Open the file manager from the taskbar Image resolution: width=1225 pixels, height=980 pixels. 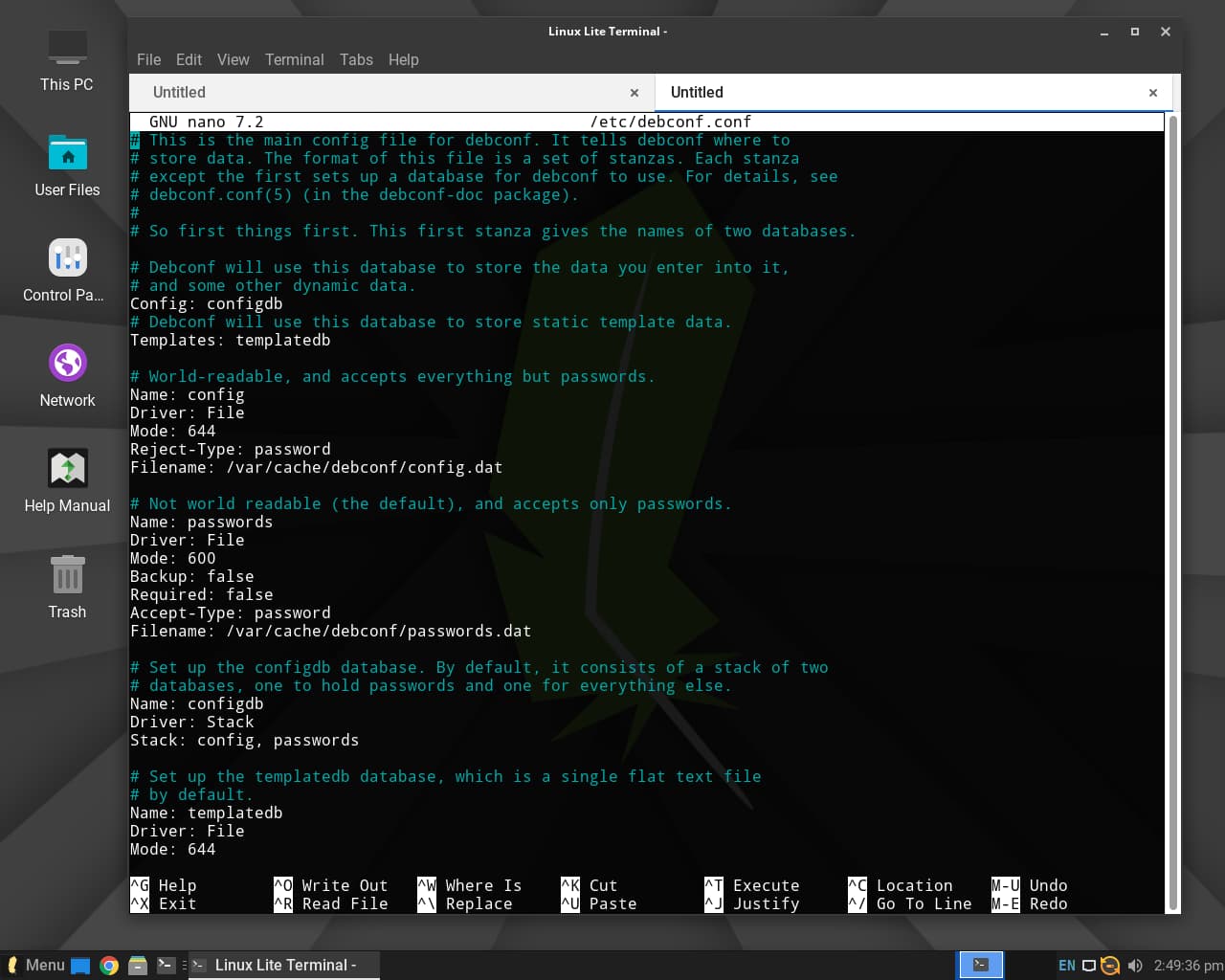pyautogui.click(x=138, y=965)
